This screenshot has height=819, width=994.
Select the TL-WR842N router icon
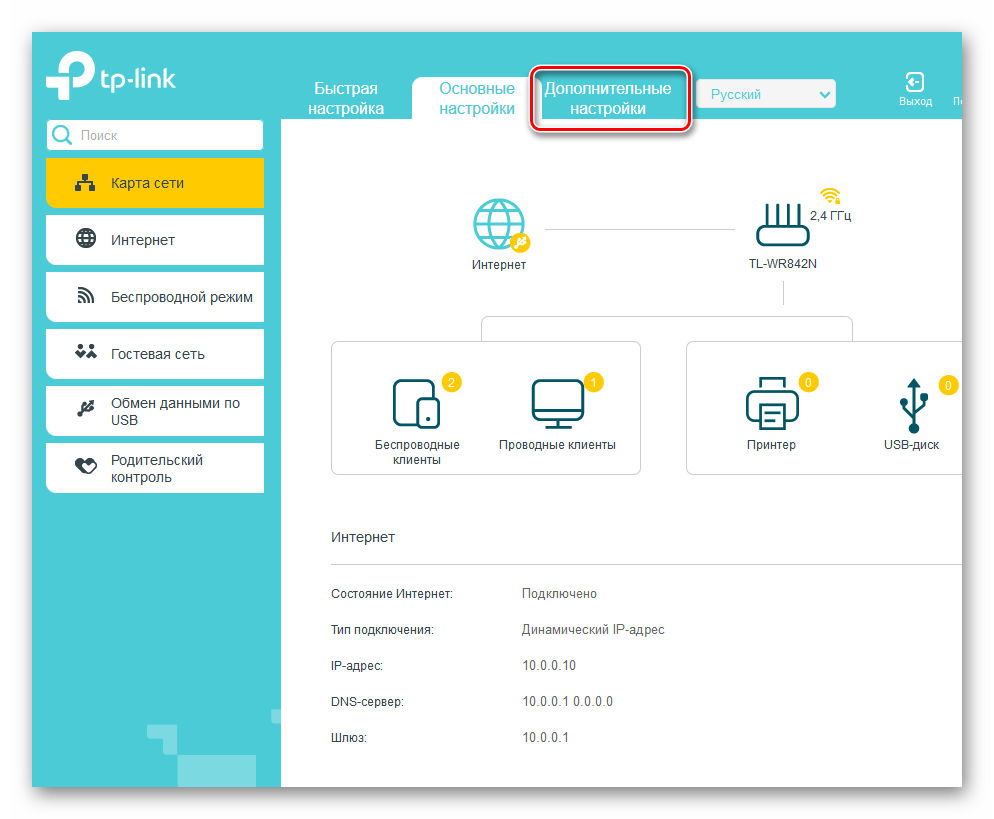click(783, 224)
